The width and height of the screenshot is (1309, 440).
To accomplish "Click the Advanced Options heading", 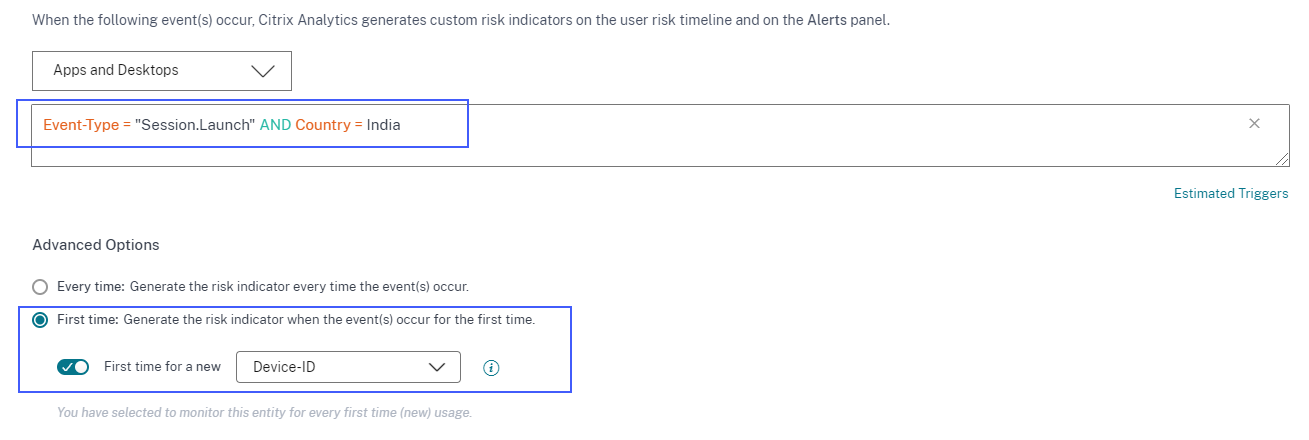I will 96,245.
